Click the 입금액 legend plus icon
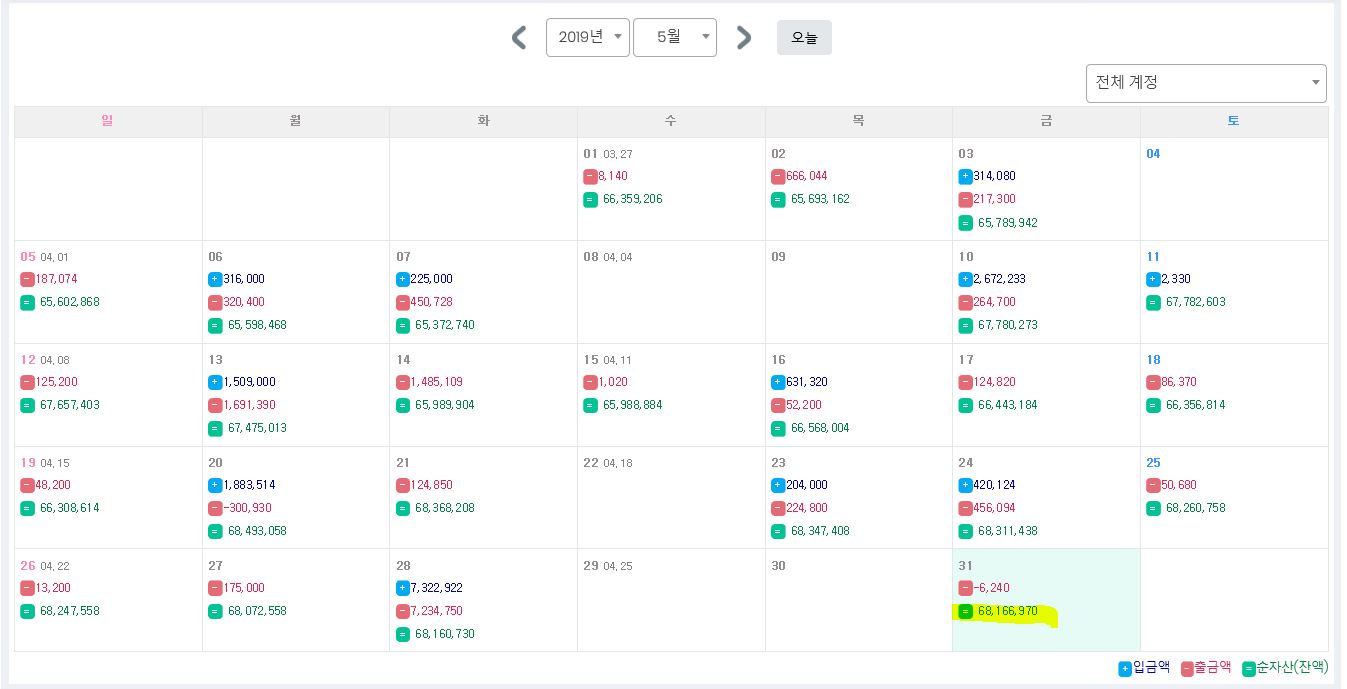Screen dimensions: 1347x689 coord(1124,669)
